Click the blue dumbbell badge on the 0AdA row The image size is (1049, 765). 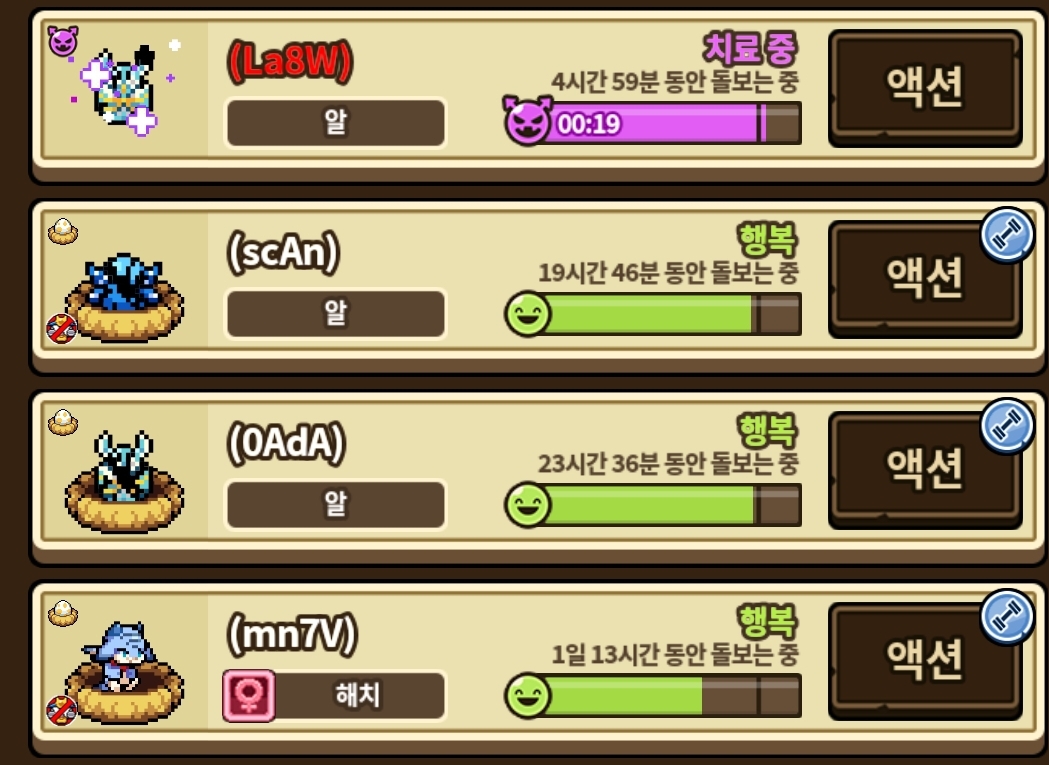[x=1007, y=426]
